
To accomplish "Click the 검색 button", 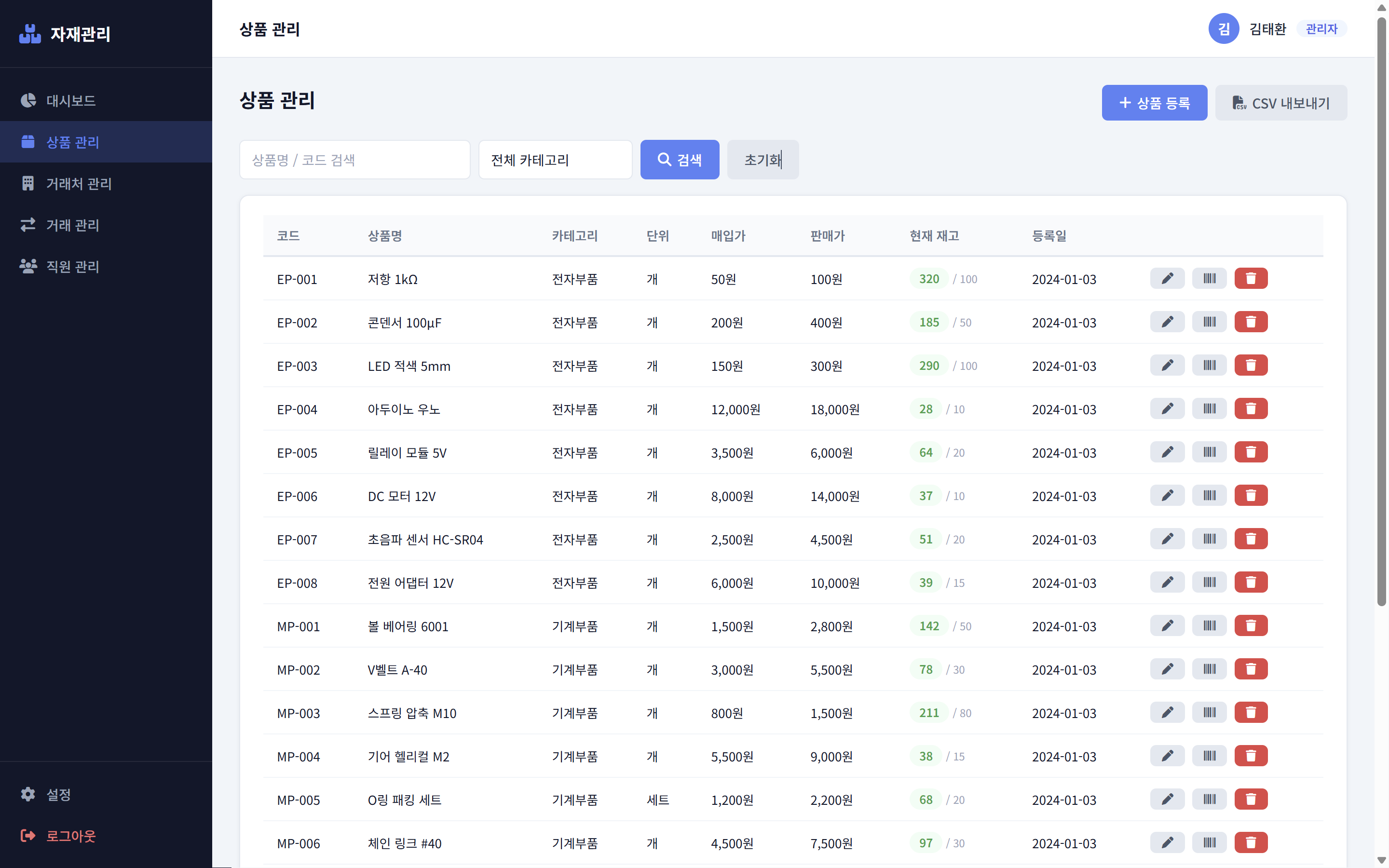I will click(680, 160).
